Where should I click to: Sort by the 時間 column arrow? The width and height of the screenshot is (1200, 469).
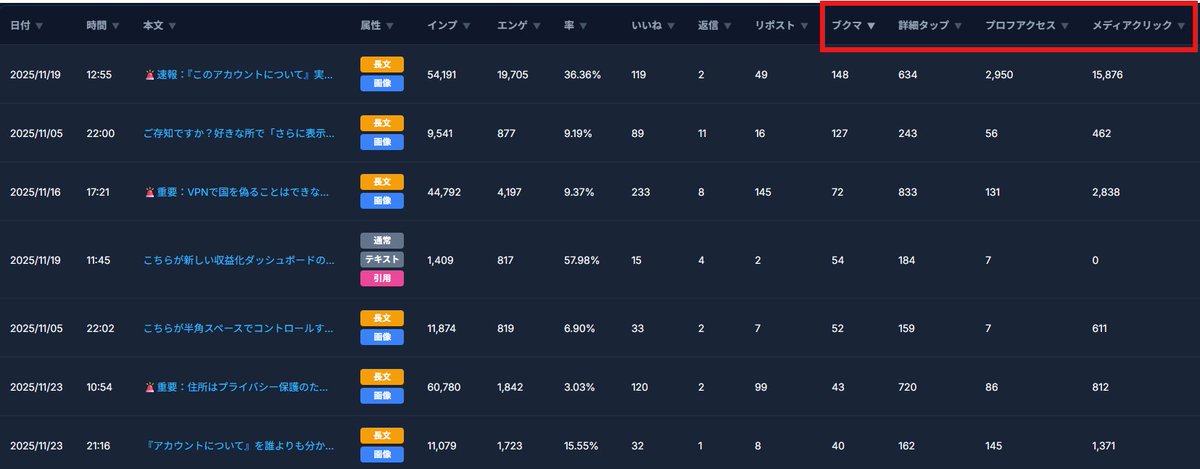[116, 25]
